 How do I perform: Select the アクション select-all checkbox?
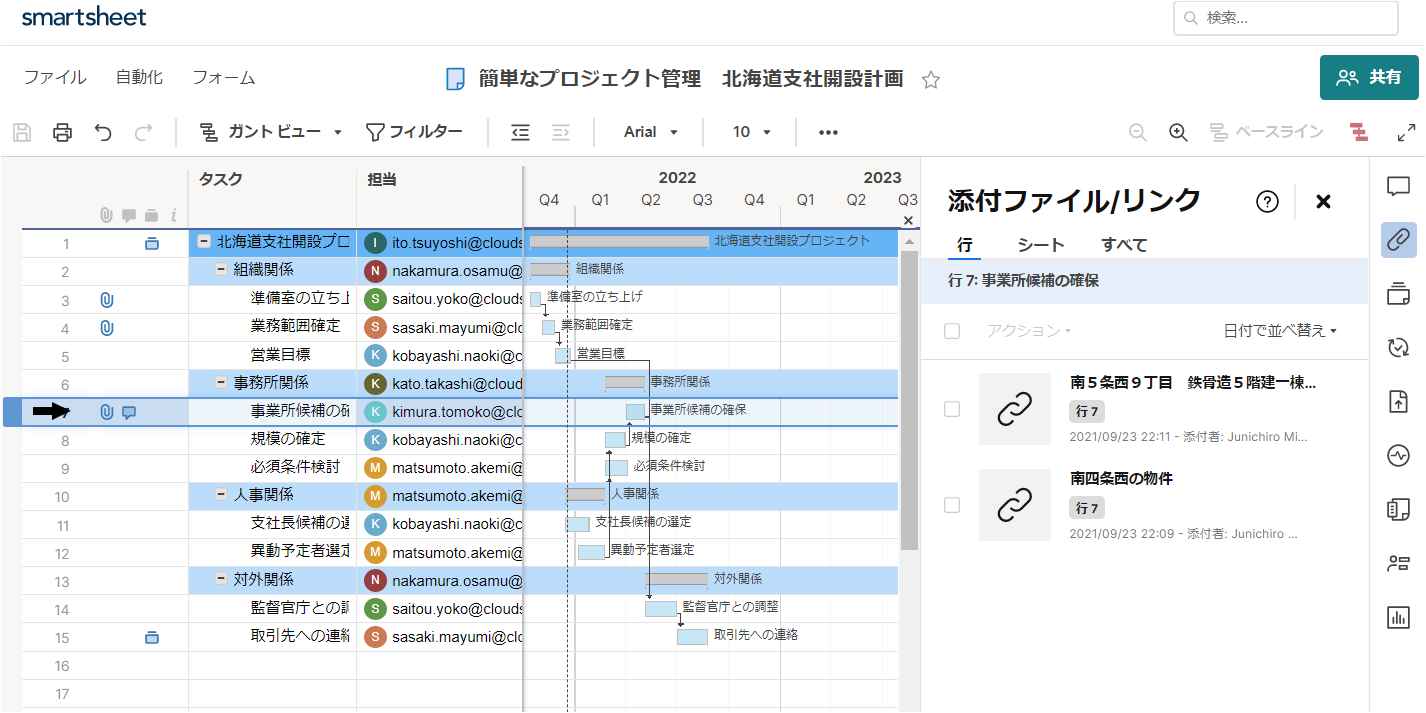pyautogui.click(x=951, y=330)
